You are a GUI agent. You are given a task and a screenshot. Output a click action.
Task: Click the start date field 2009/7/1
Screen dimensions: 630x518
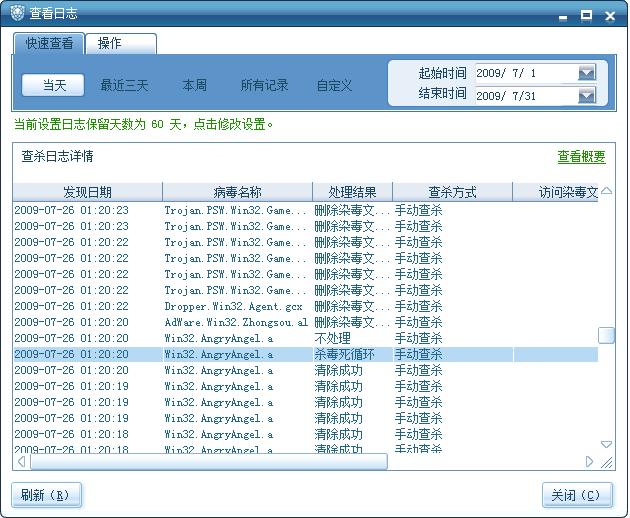point(526,73)
